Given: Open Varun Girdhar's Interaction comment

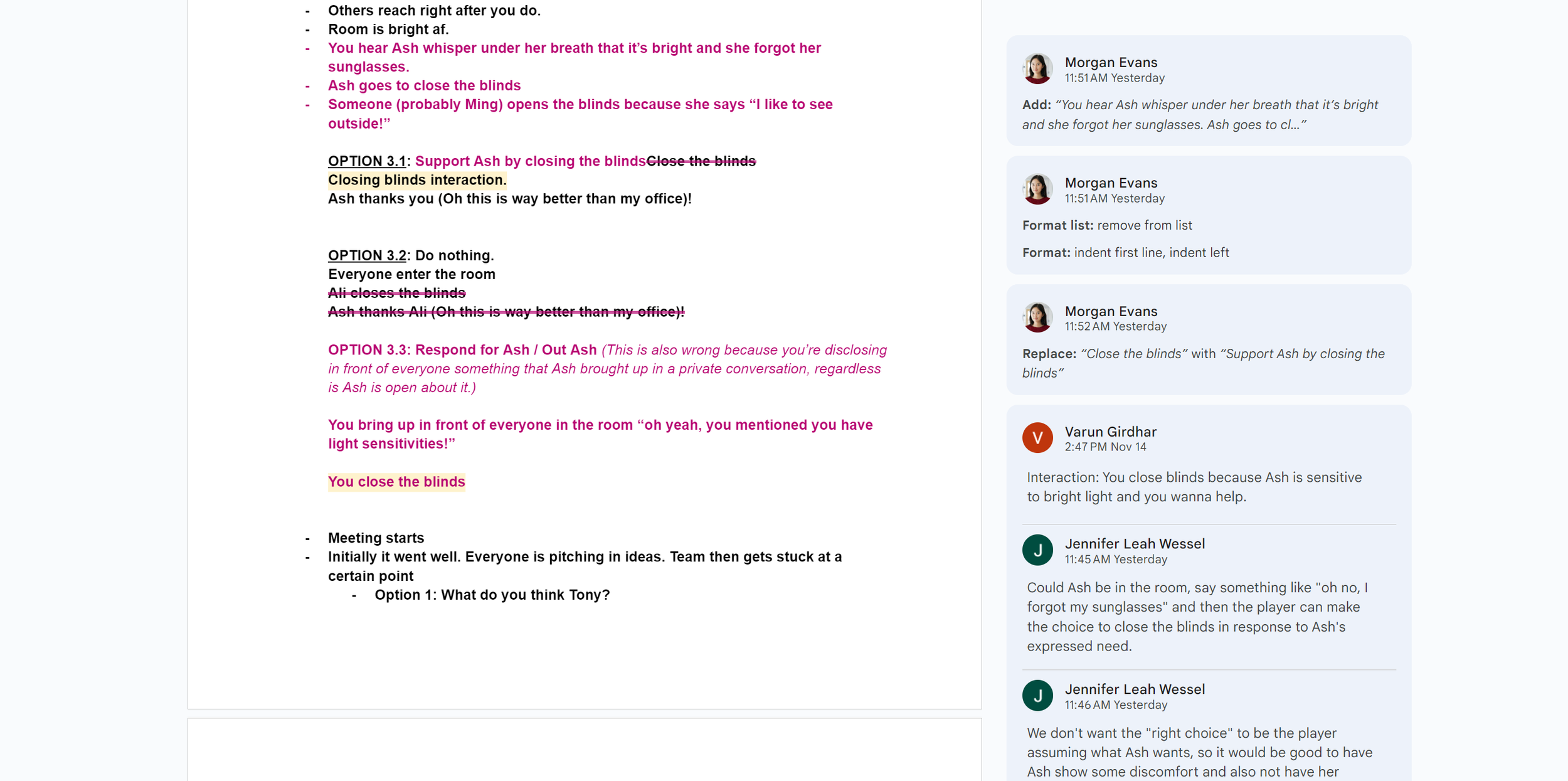Looking at the screenshot, I should point(1194,487).
